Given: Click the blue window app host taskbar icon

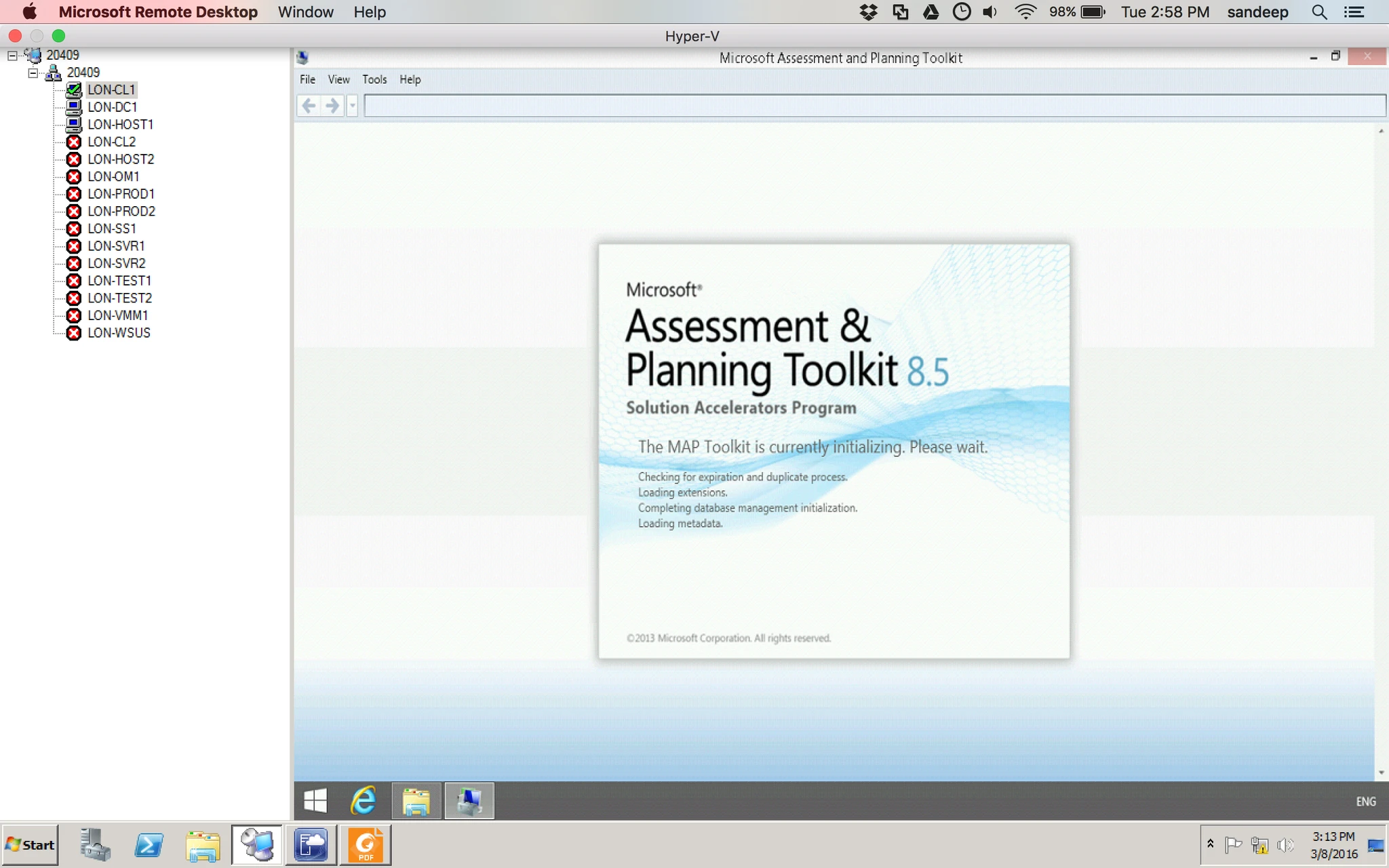Looking at the screenshot, I should point(311,845).
